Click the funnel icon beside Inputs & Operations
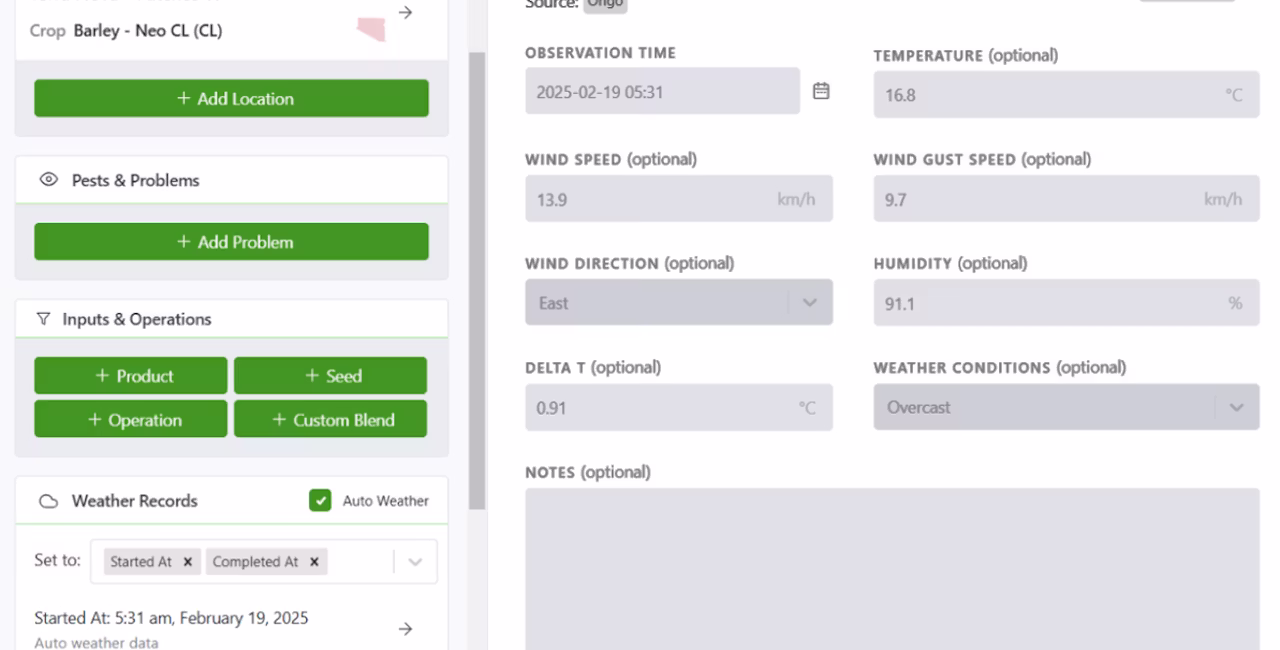1280x650 pixels. 43,320
